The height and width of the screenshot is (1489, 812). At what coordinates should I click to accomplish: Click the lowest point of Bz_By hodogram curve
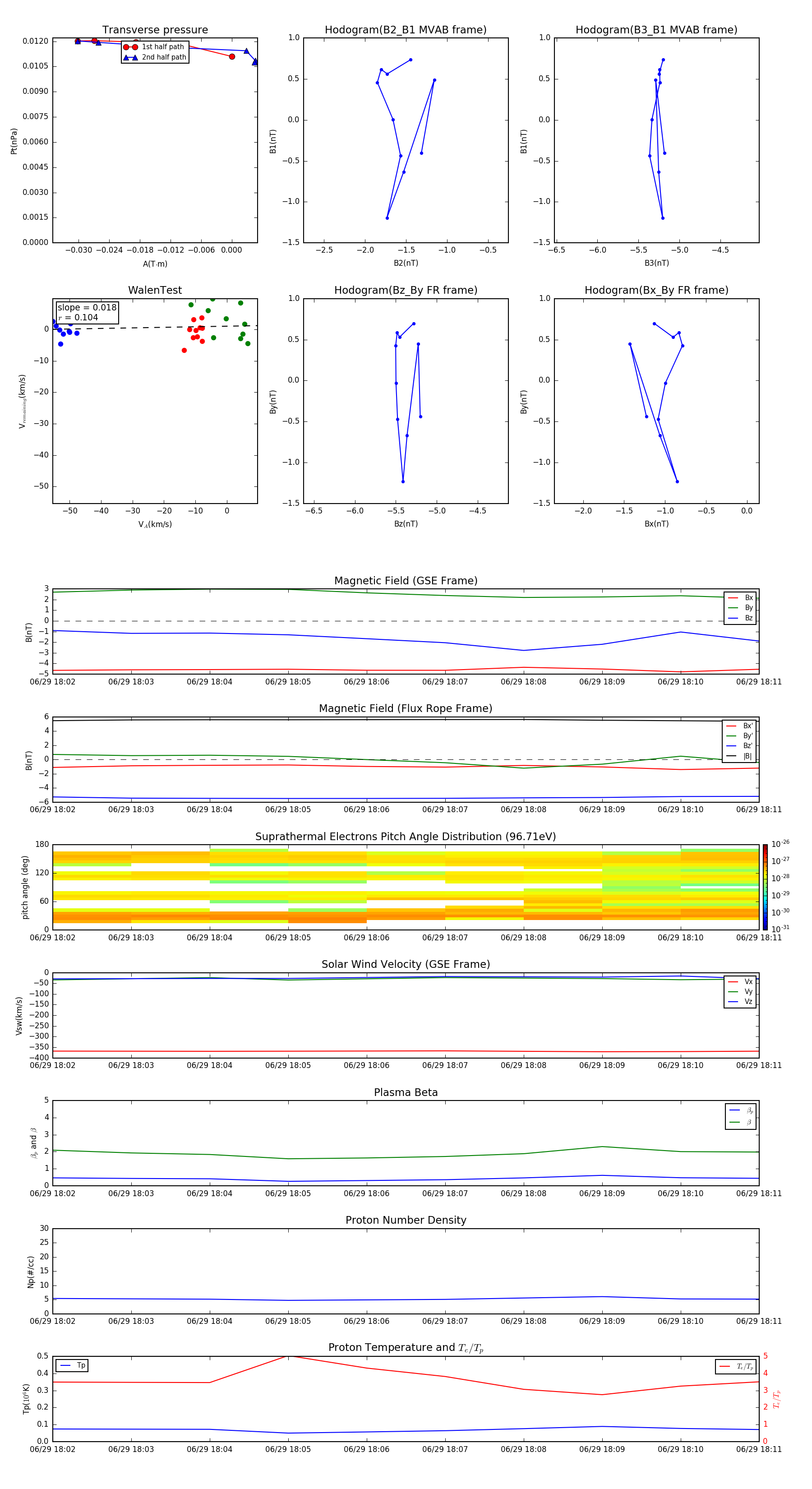(403, 481)
